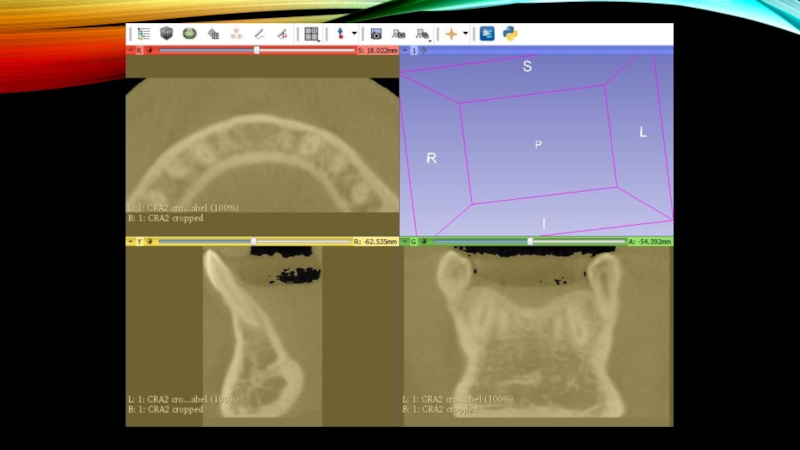The image size is (800, 450).
Task: Toggle the crosshair tool
Action: [451, 34]
